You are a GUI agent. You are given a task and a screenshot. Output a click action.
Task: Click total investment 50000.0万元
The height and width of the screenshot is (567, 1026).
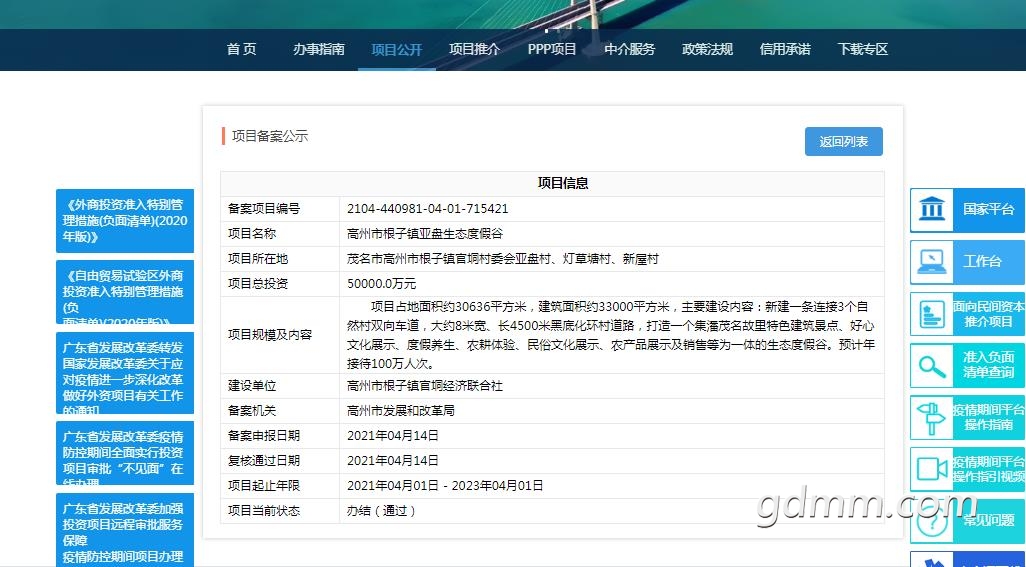click(x=381, y=283)
